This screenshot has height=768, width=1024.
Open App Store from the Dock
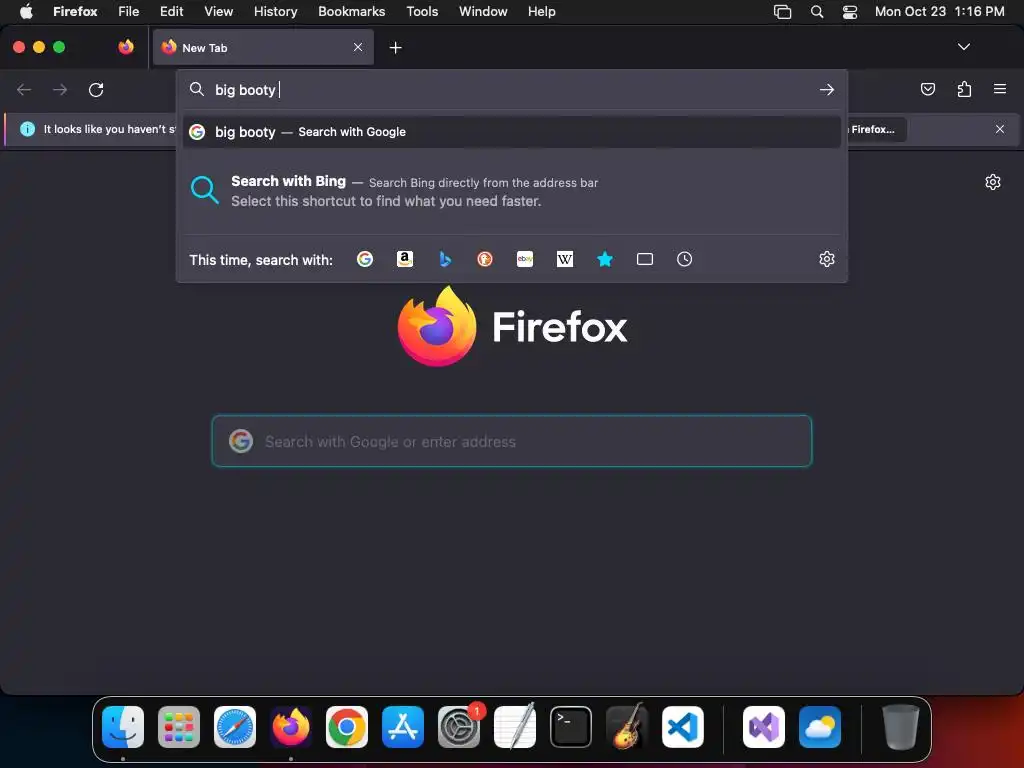[x=403, y=727]
